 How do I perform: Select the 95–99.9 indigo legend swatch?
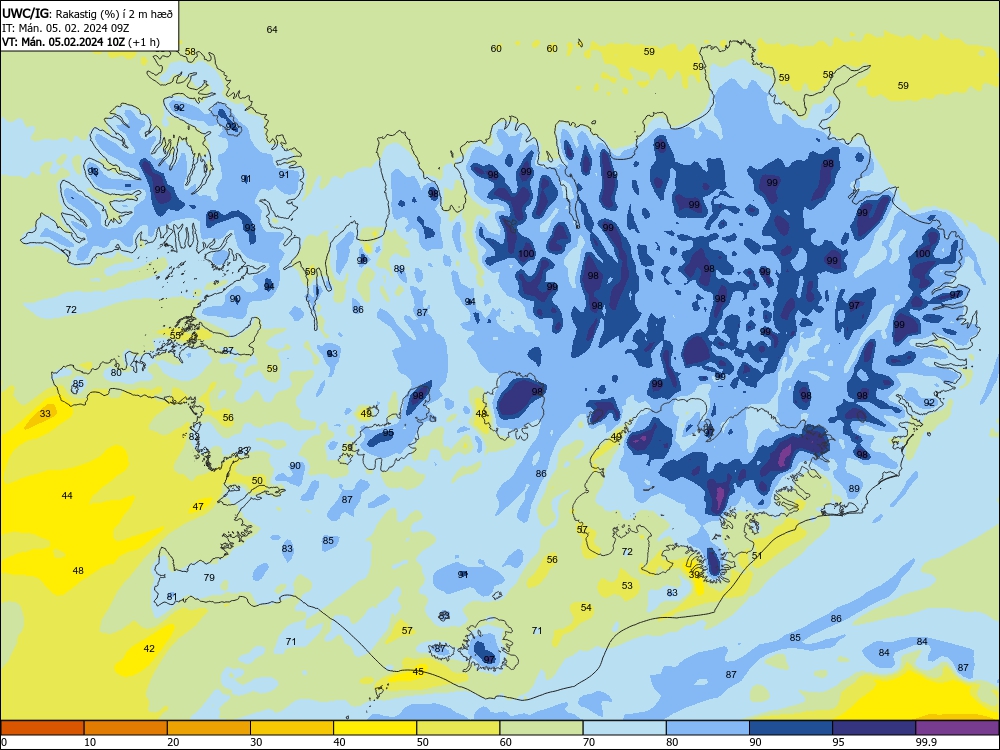tap(874, 728)
